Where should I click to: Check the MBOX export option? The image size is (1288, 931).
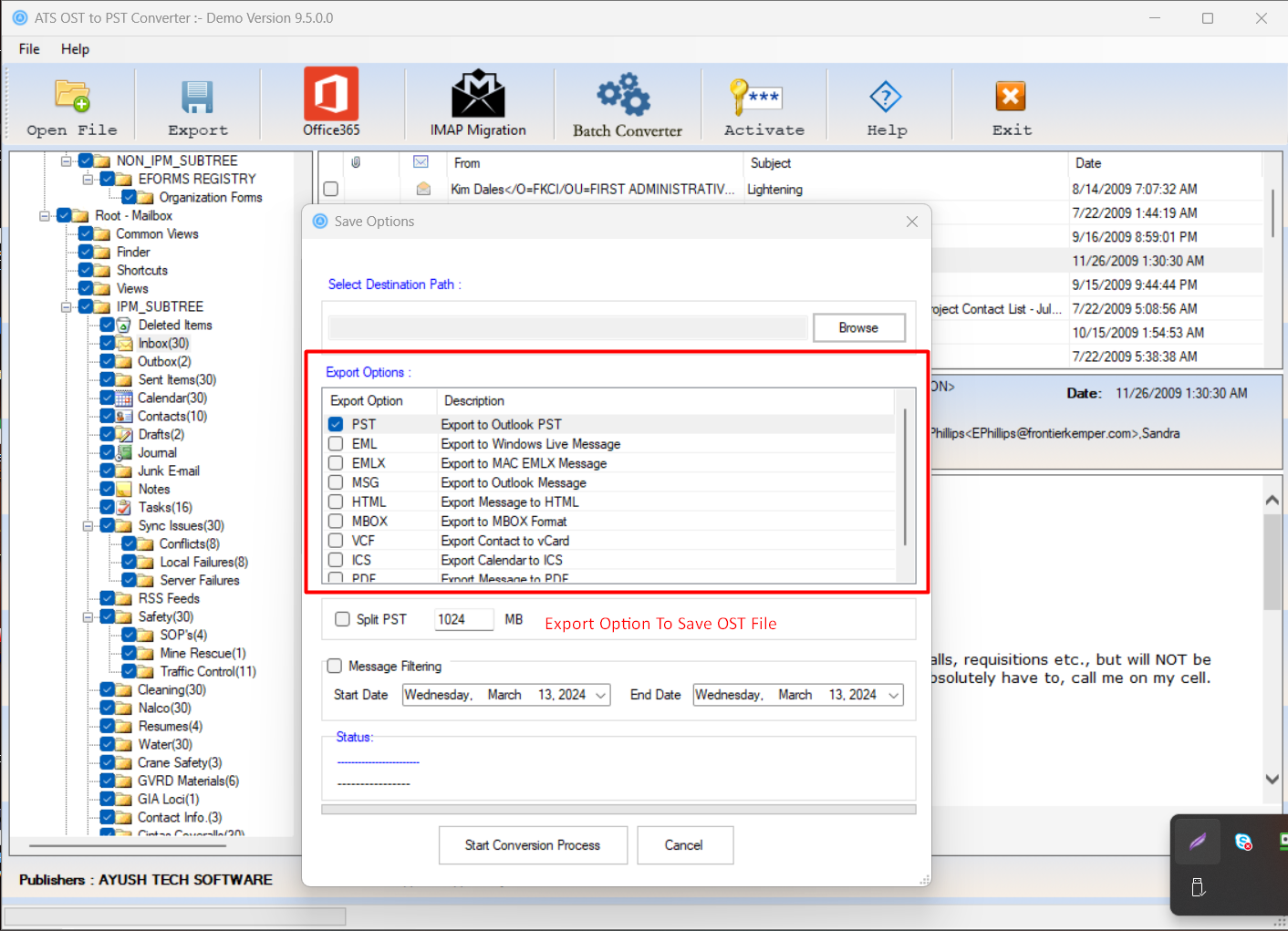(336, 521)
